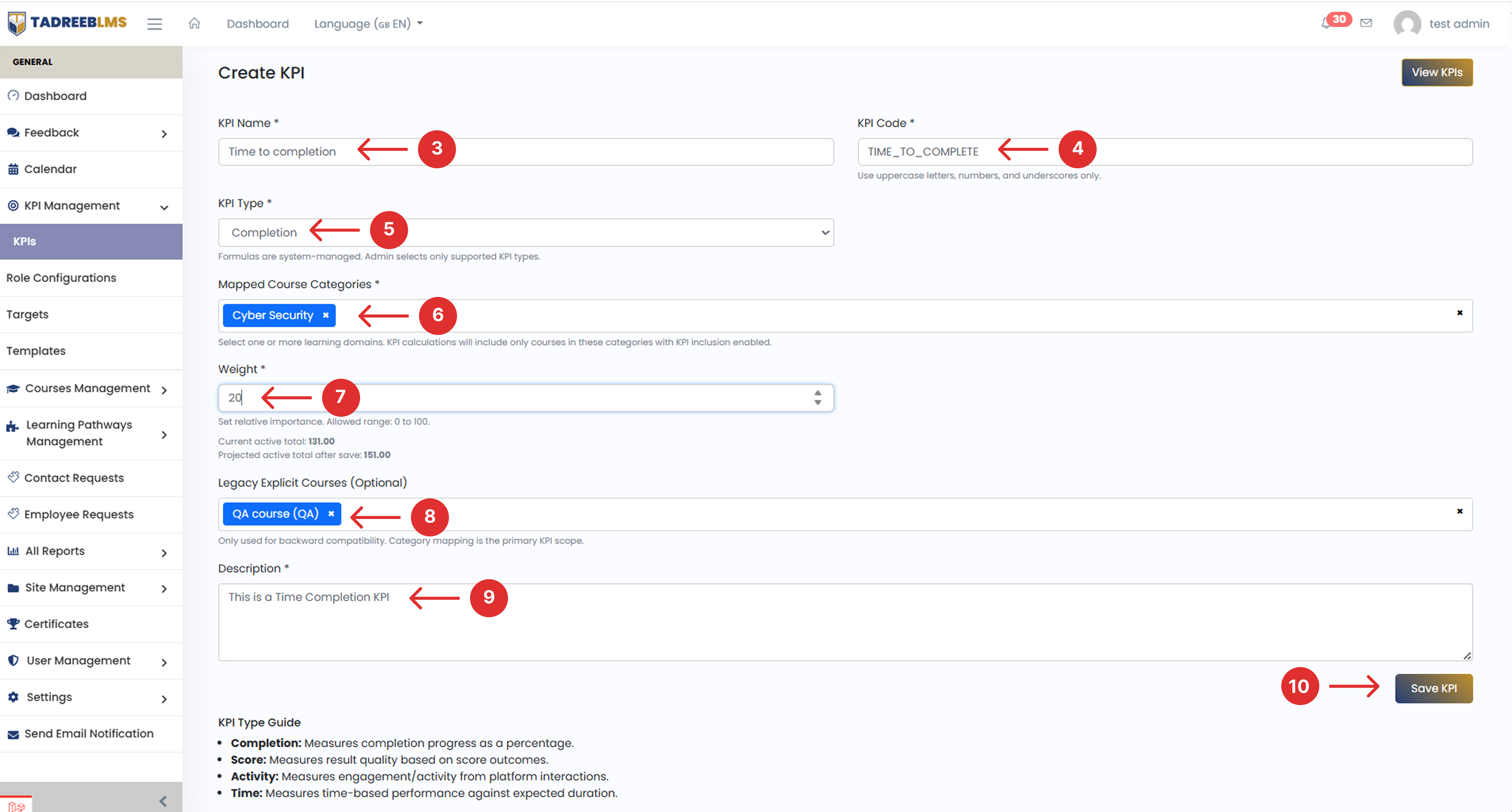This screenshot has height=812, width=1512.
Task: Click the KPI Management target icon
Action: point(13,206)
